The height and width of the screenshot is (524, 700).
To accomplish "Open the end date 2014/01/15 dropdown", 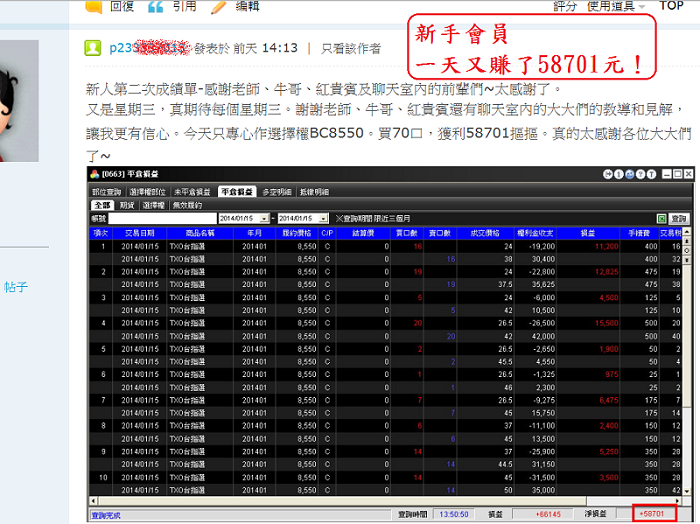I will [324, 218].
